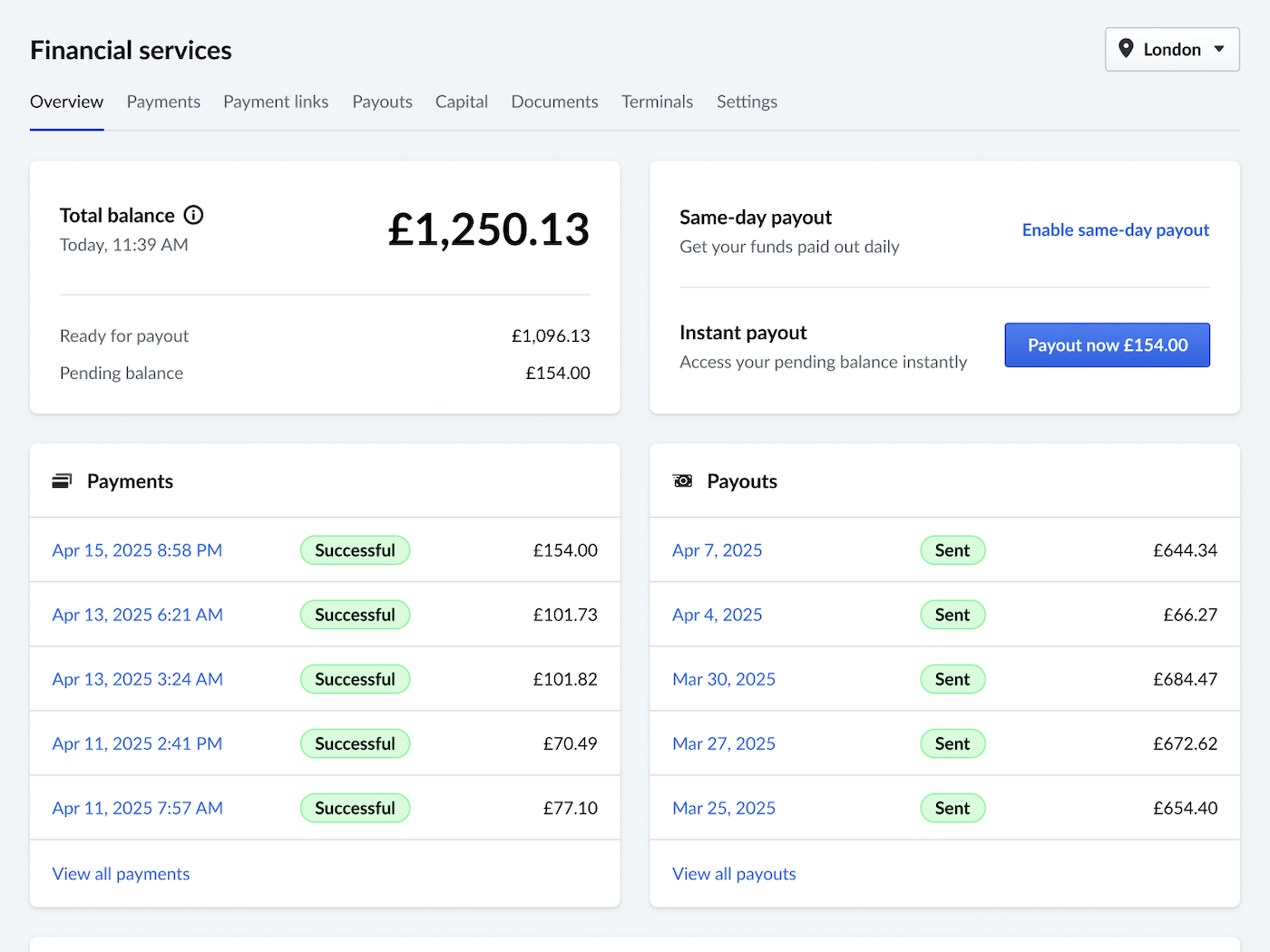
Task: Click the location pin icon beside London
Action: tap(1126, 49)
